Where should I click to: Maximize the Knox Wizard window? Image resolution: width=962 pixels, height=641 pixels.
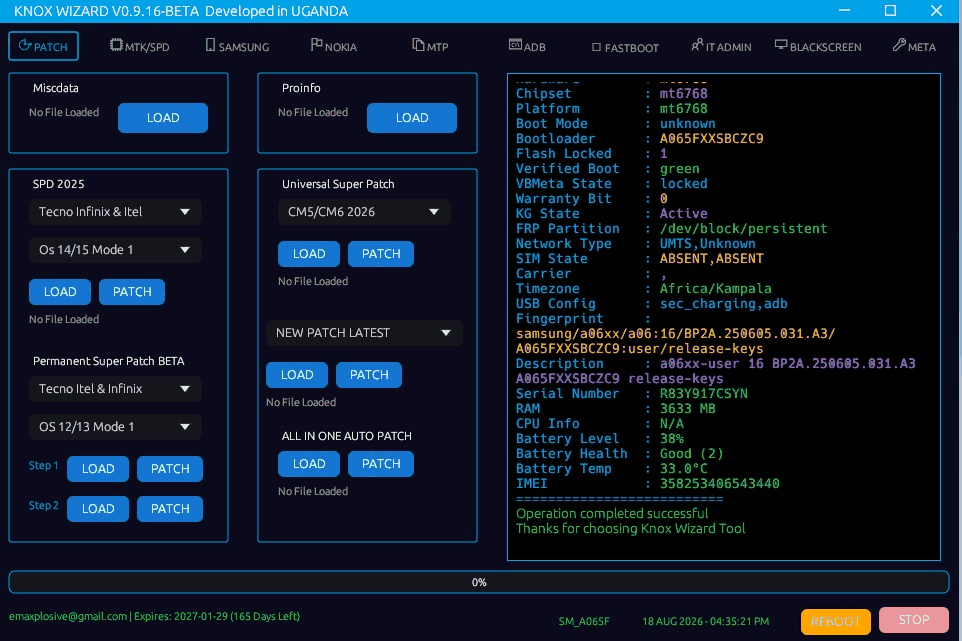click(x=890, y=10)
